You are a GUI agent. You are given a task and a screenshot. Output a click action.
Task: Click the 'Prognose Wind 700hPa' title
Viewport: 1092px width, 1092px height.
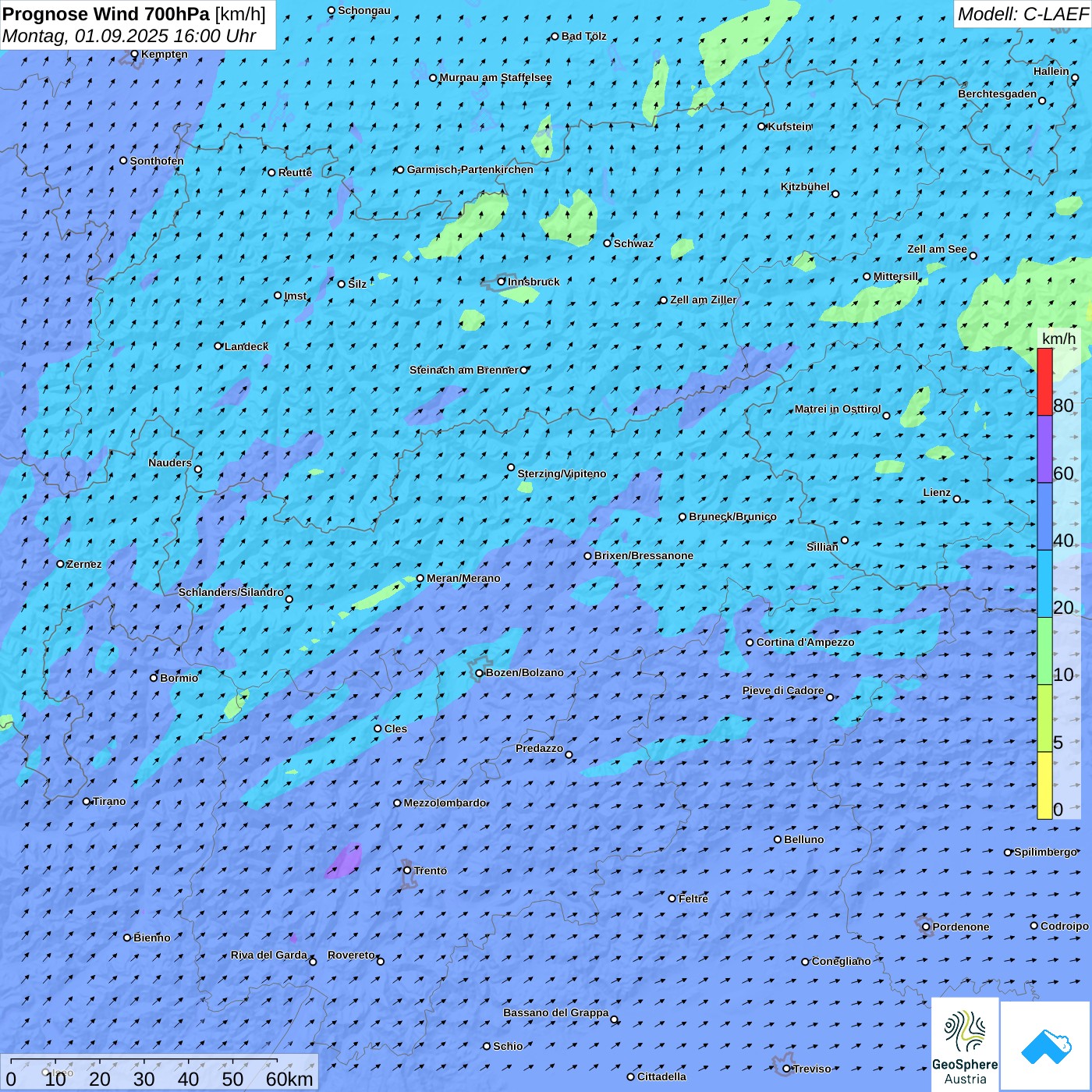[106, 14]
